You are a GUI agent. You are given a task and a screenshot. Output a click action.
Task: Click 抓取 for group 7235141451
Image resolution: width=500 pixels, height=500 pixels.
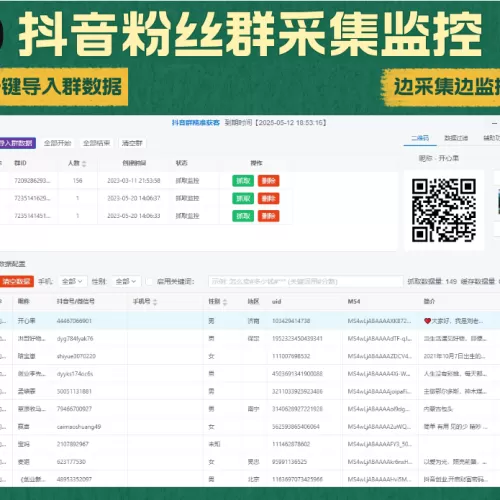[243, 216]
